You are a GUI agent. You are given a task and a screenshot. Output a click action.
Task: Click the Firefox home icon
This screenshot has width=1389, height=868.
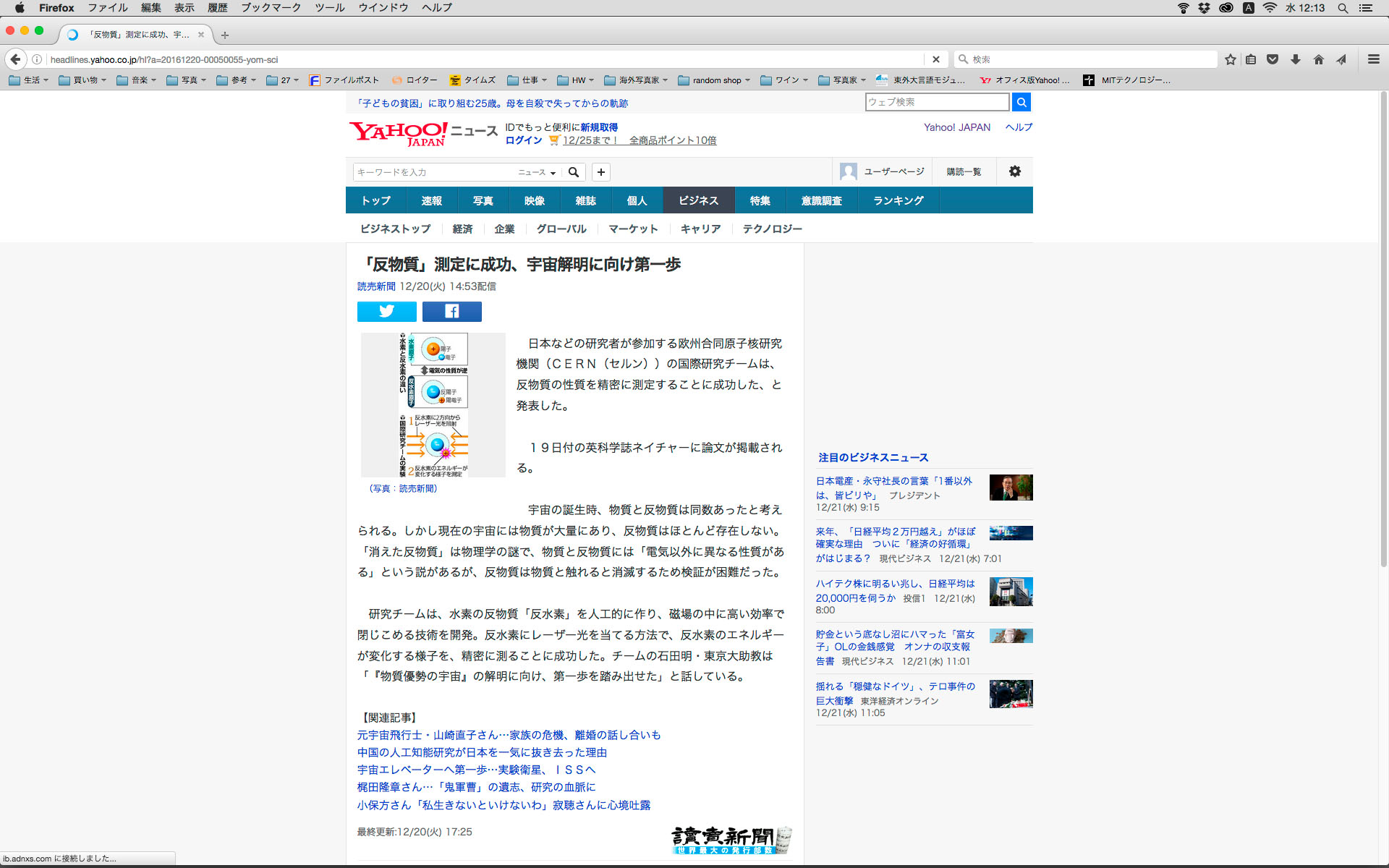pos(1318,59)
